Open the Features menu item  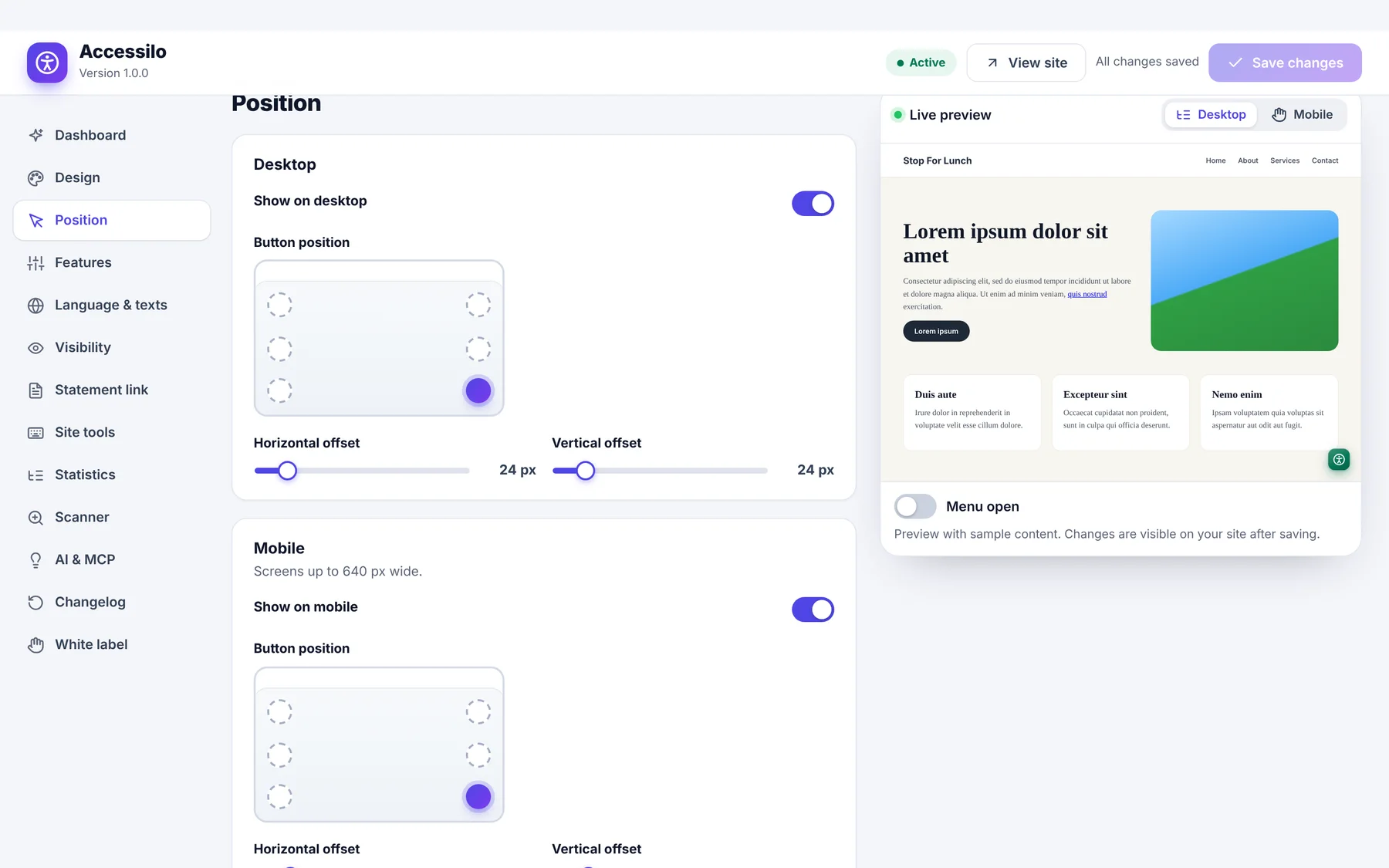coord(112,263)
